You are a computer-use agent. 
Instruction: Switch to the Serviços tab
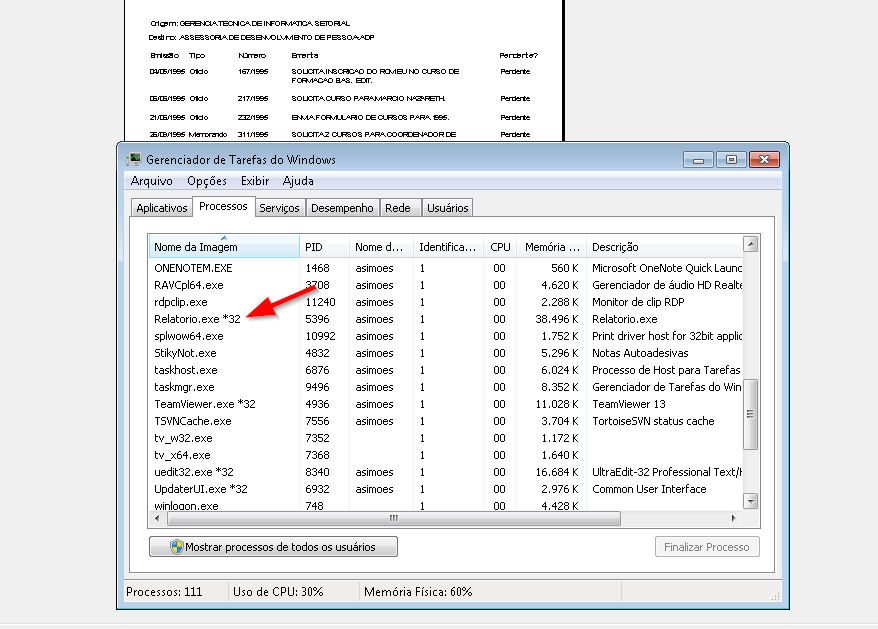(x=279, y=208)
